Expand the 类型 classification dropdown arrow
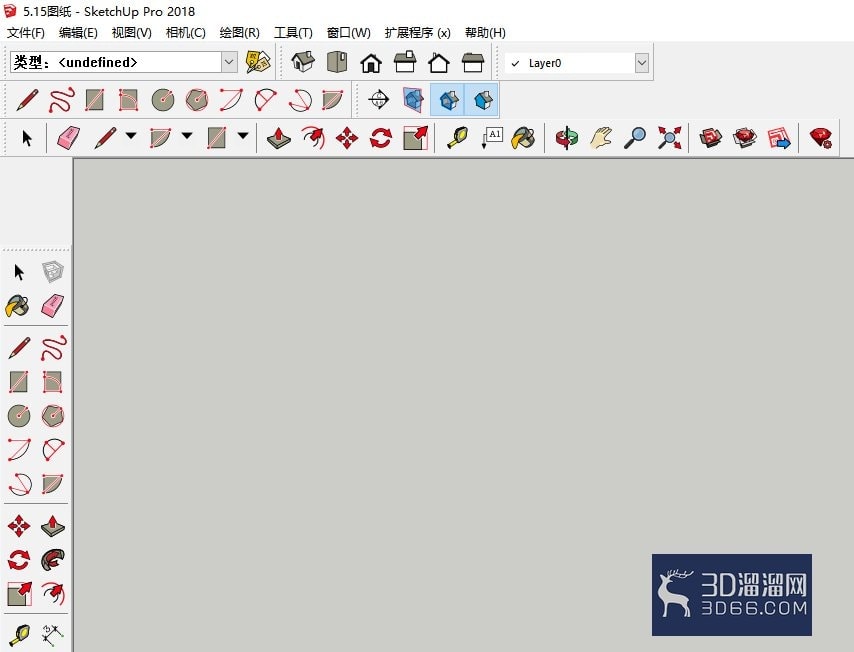The height and width of the screenshot is (652, 854). point(229,62)
